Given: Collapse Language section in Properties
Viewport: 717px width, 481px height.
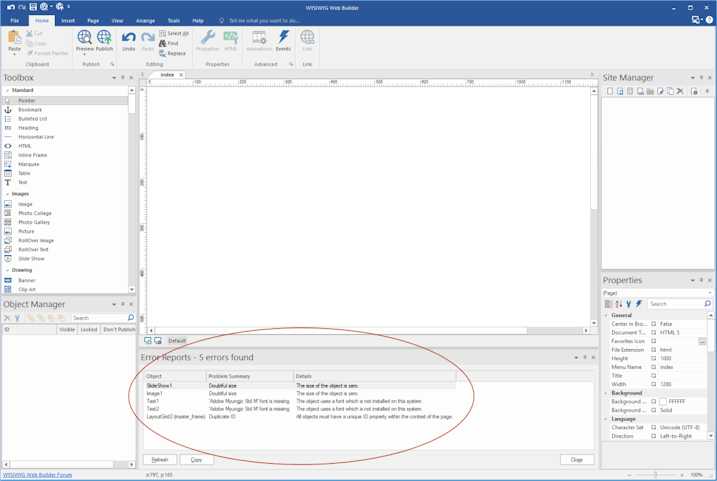Looking at the screenshot, I should 606,419.
